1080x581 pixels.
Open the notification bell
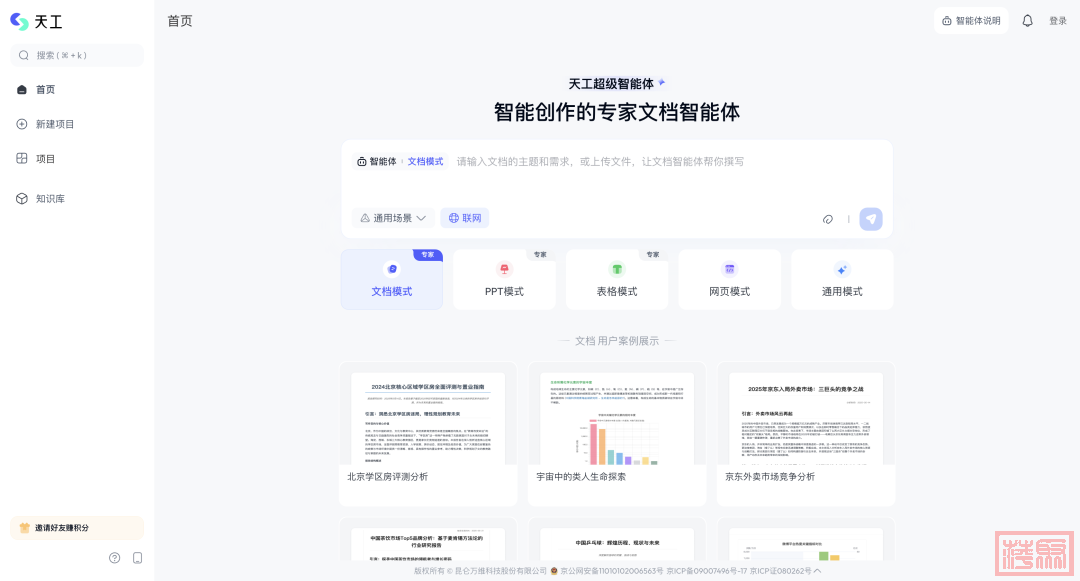pos(1027,20)
